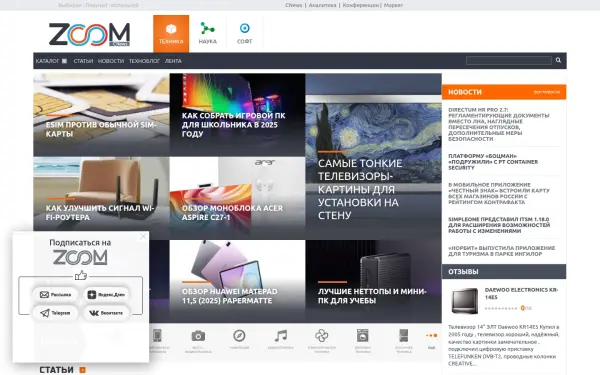Open CNews link in top bar

coord(293,5)
